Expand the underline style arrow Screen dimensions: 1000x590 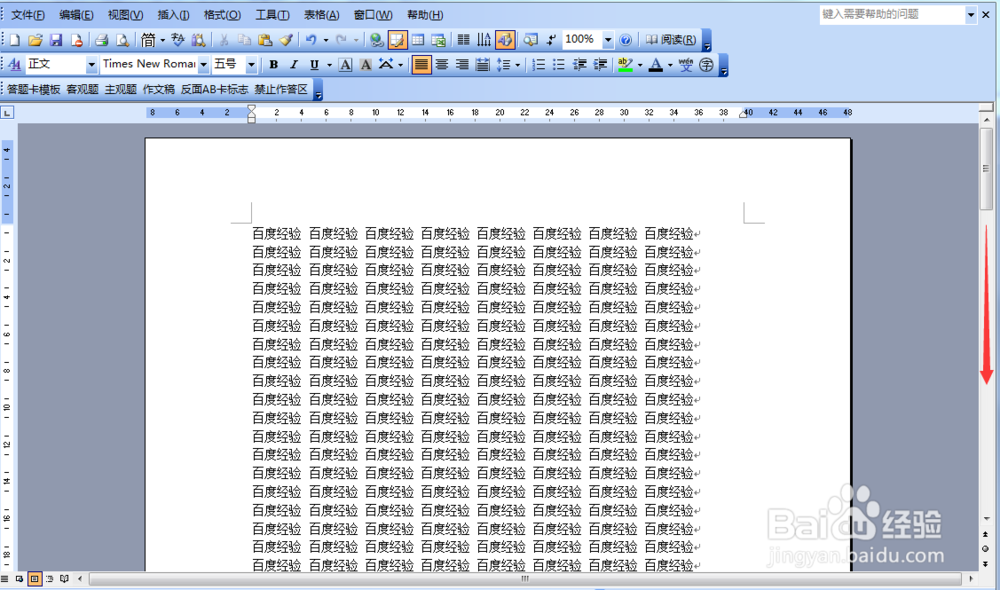329,64
